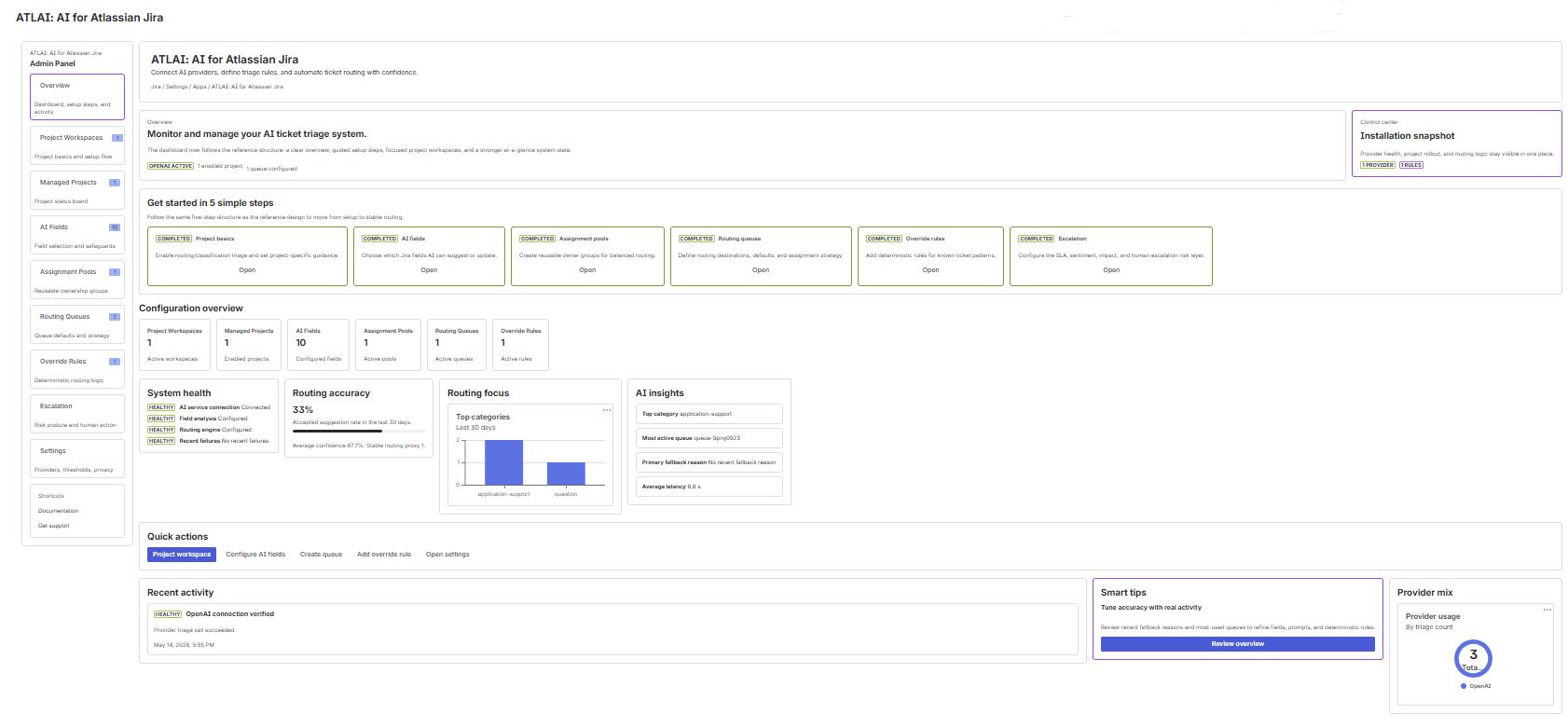Select the Overview sidebar item

click(x=77, y=97)
